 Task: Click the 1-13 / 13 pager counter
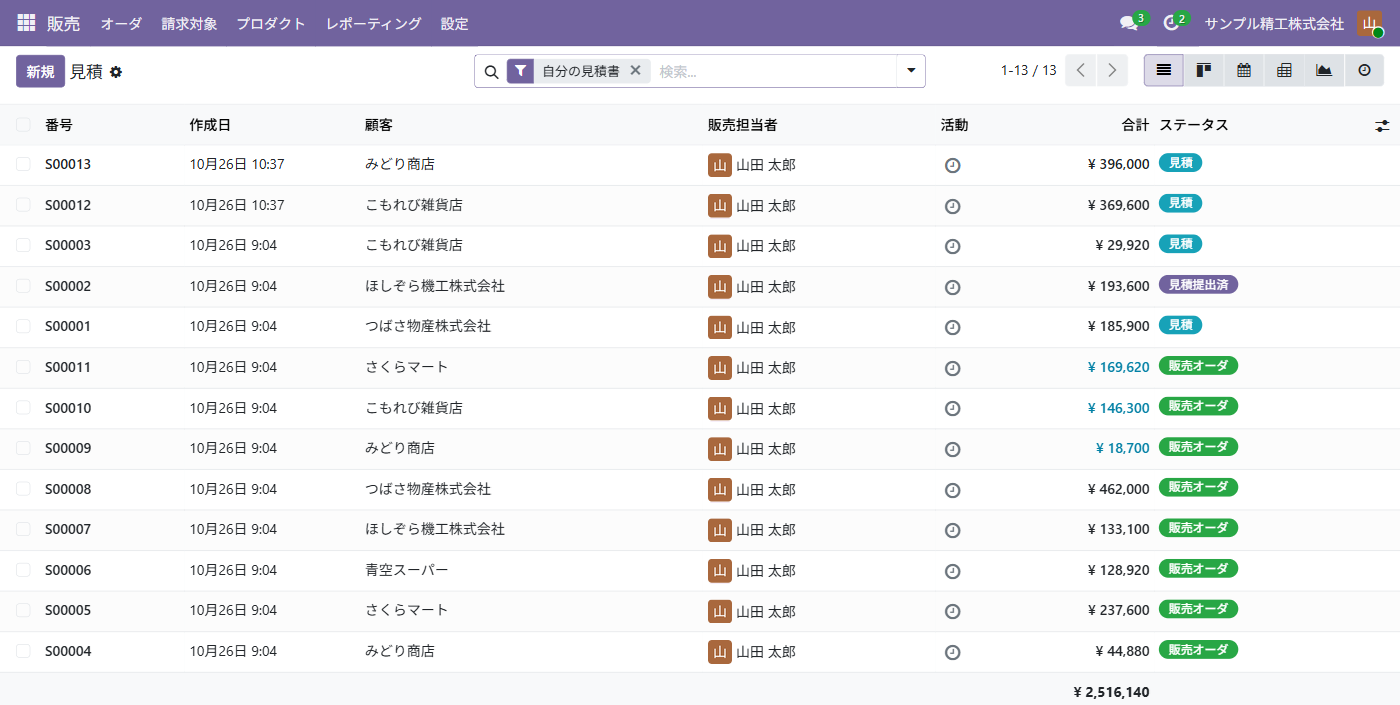(x=1028, y=70)
